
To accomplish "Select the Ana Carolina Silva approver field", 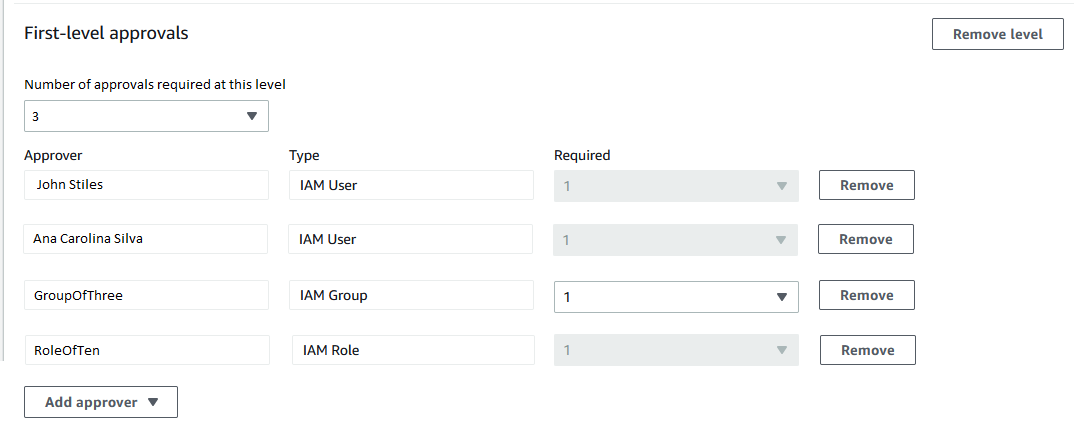I will pyautogui.click(x=145, y=239).
